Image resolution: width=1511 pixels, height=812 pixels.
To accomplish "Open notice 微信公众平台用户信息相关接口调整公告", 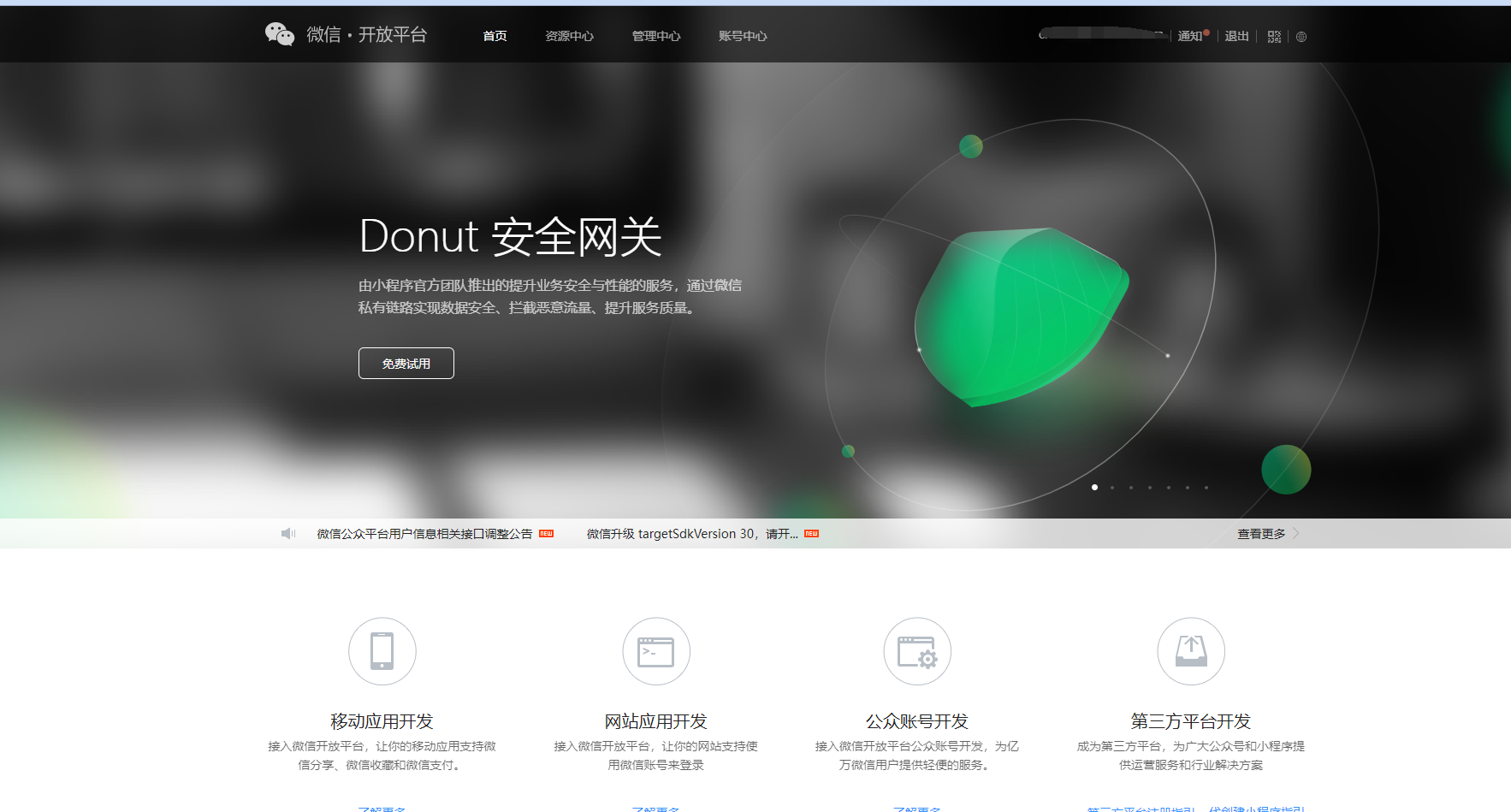I will [x=424, y=534].
